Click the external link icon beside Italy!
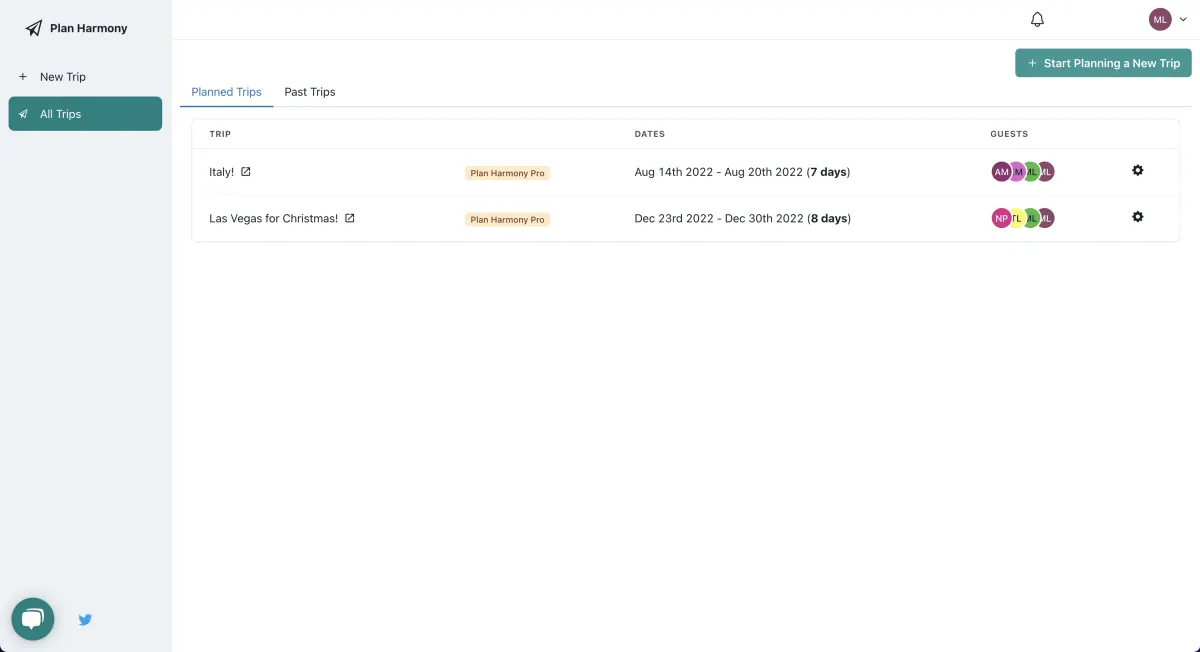Viewport: 1200px width, 652px height. (246, 172)
